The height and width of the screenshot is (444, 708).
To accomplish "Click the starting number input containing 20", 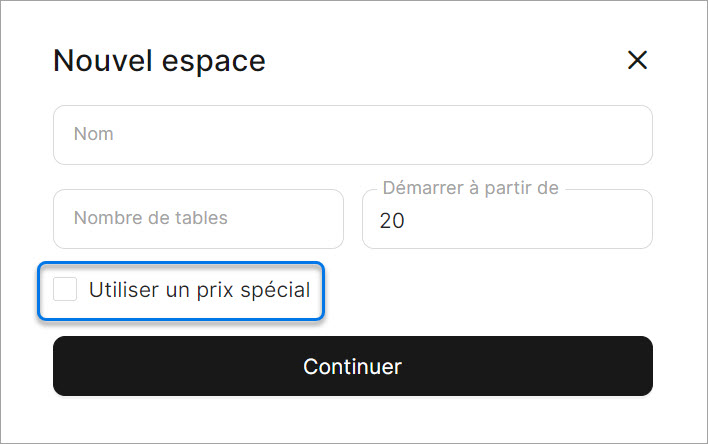I will 506,220.
